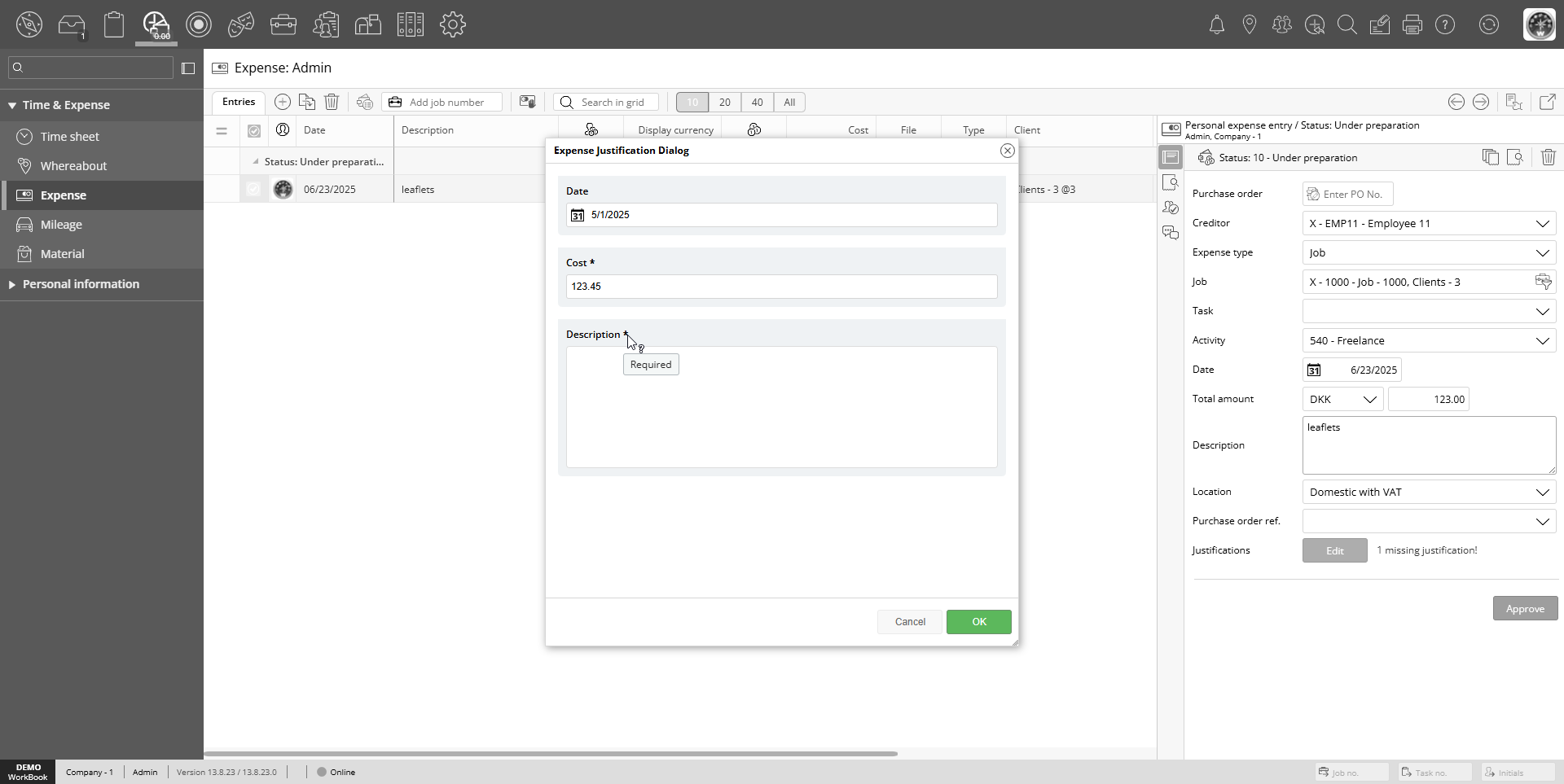Select the 20 rows page size option
Image resolution: width=1564 pixels, height=784 pixels.
pos(724,102)
